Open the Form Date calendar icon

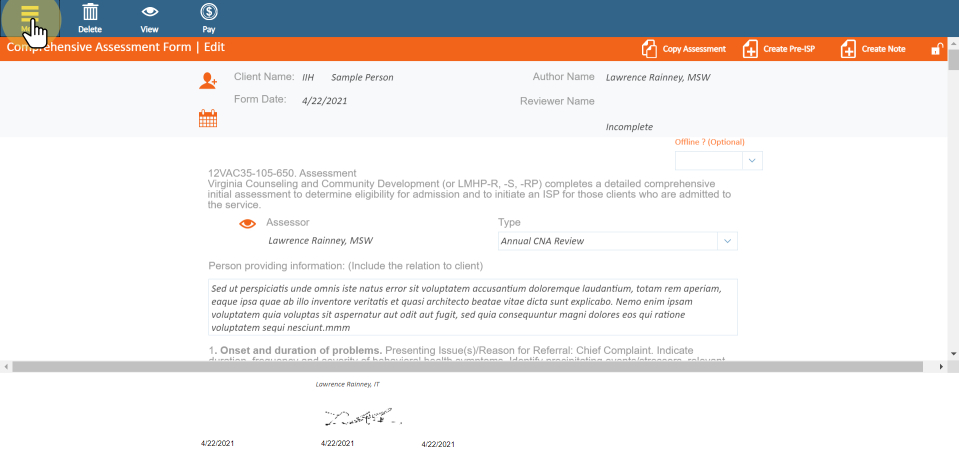click(x=208, y=119)
